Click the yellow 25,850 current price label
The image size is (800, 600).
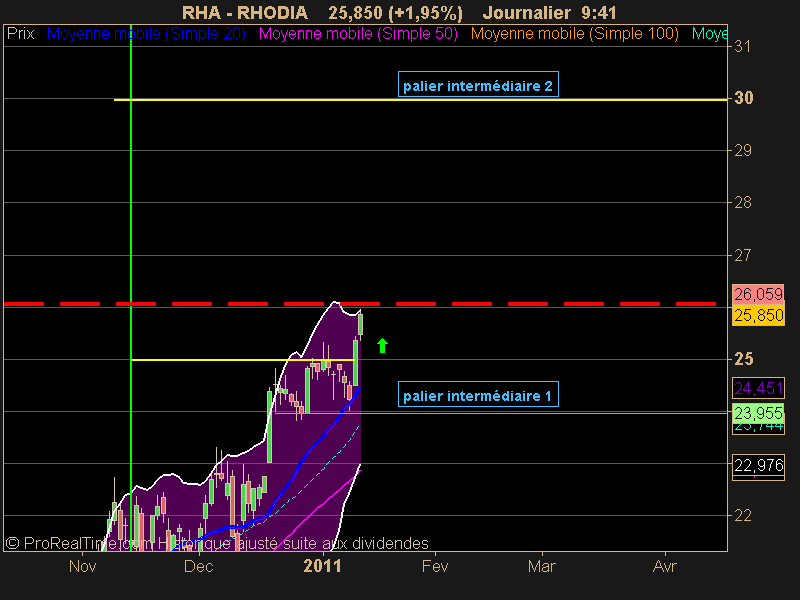click(758, 315)
